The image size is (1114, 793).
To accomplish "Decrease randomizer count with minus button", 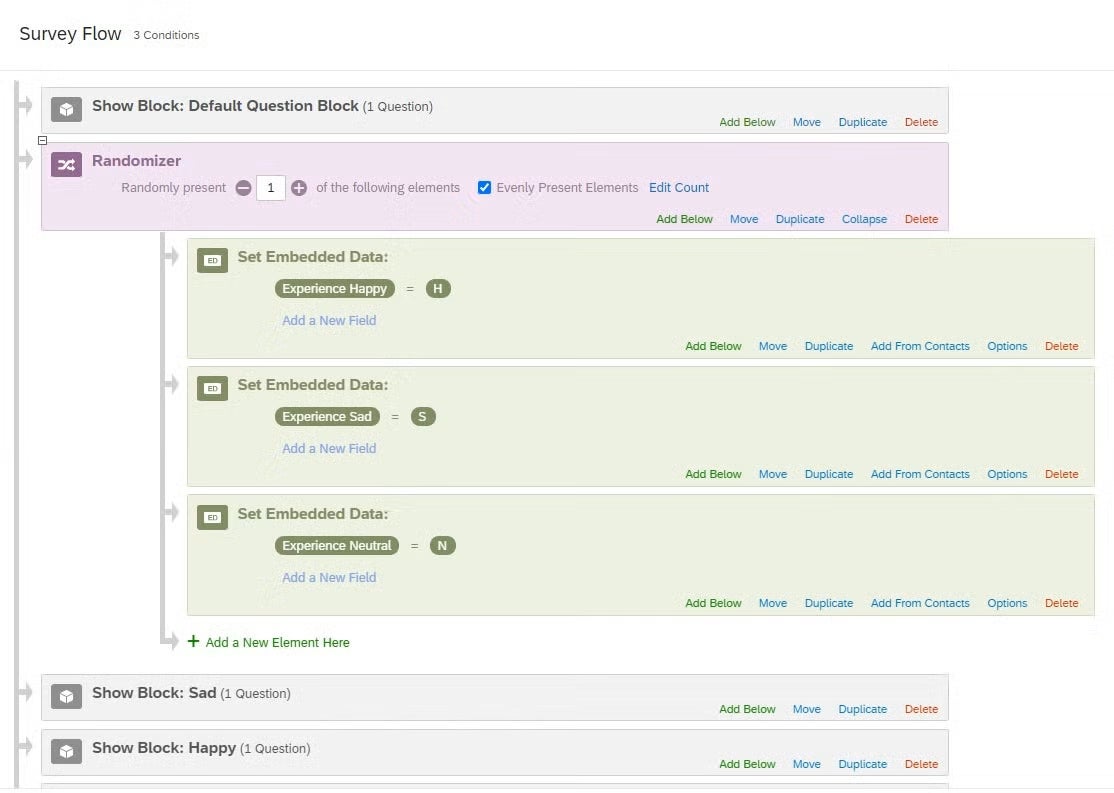I will coord(244,188).
